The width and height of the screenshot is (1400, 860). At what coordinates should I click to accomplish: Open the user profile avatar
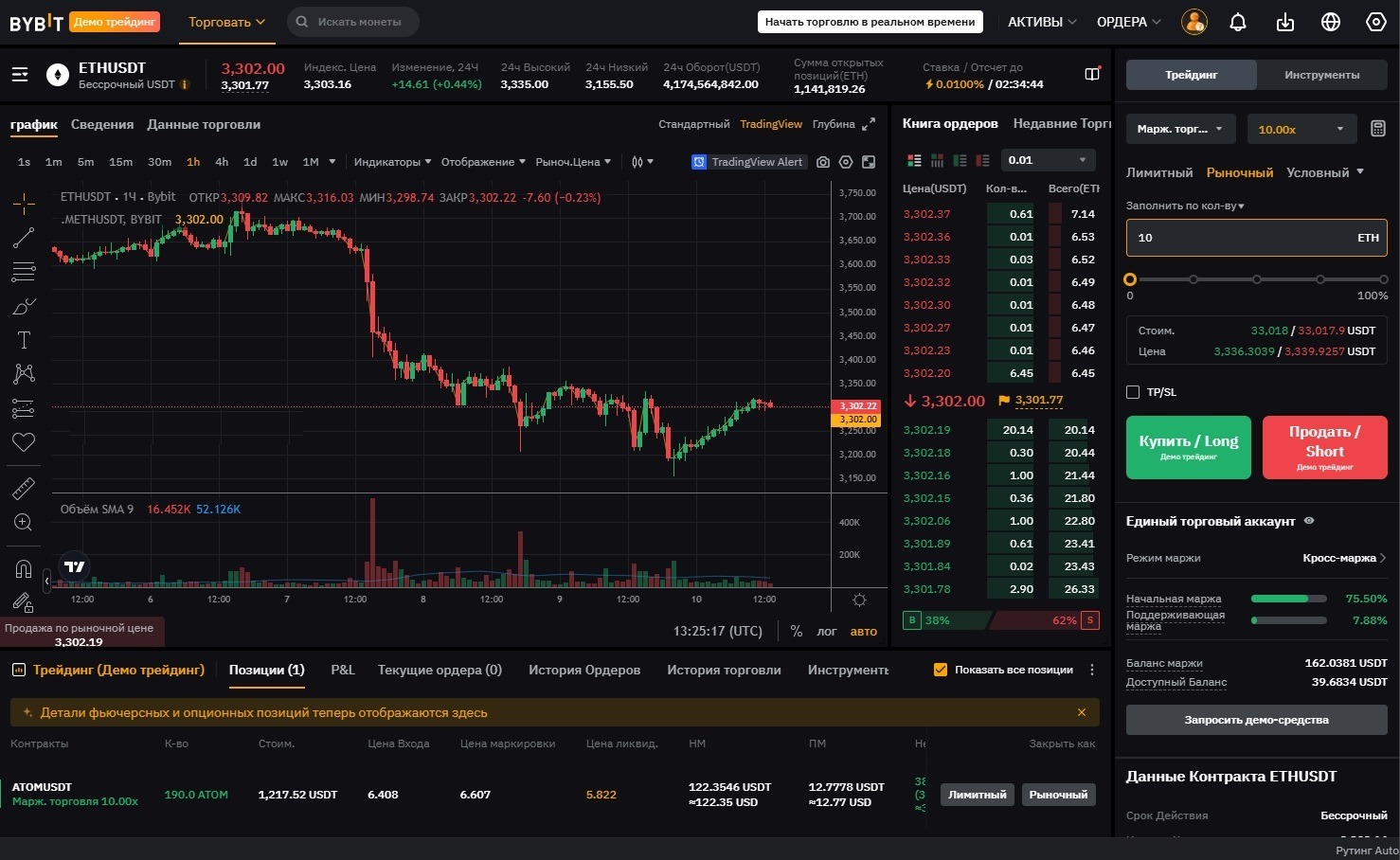pyautogui.click(x=1194, y=22)
